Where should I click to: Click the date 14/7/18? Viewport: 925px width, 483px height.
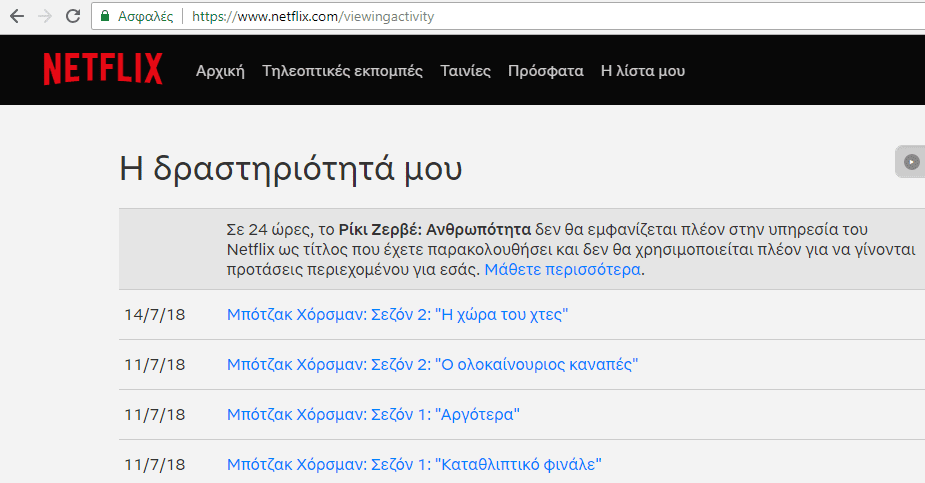[155, 314]
